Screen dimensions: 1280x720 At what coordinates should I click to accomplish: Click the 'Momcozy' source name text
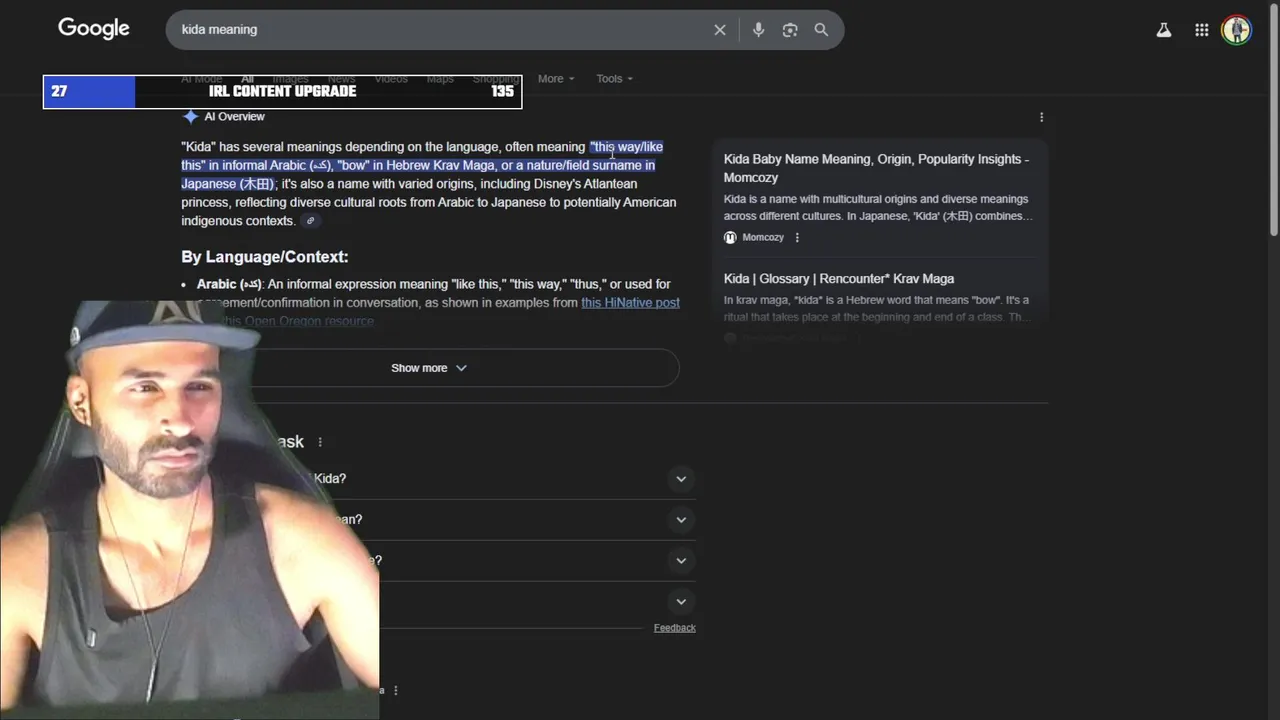(x=763, y=238)
